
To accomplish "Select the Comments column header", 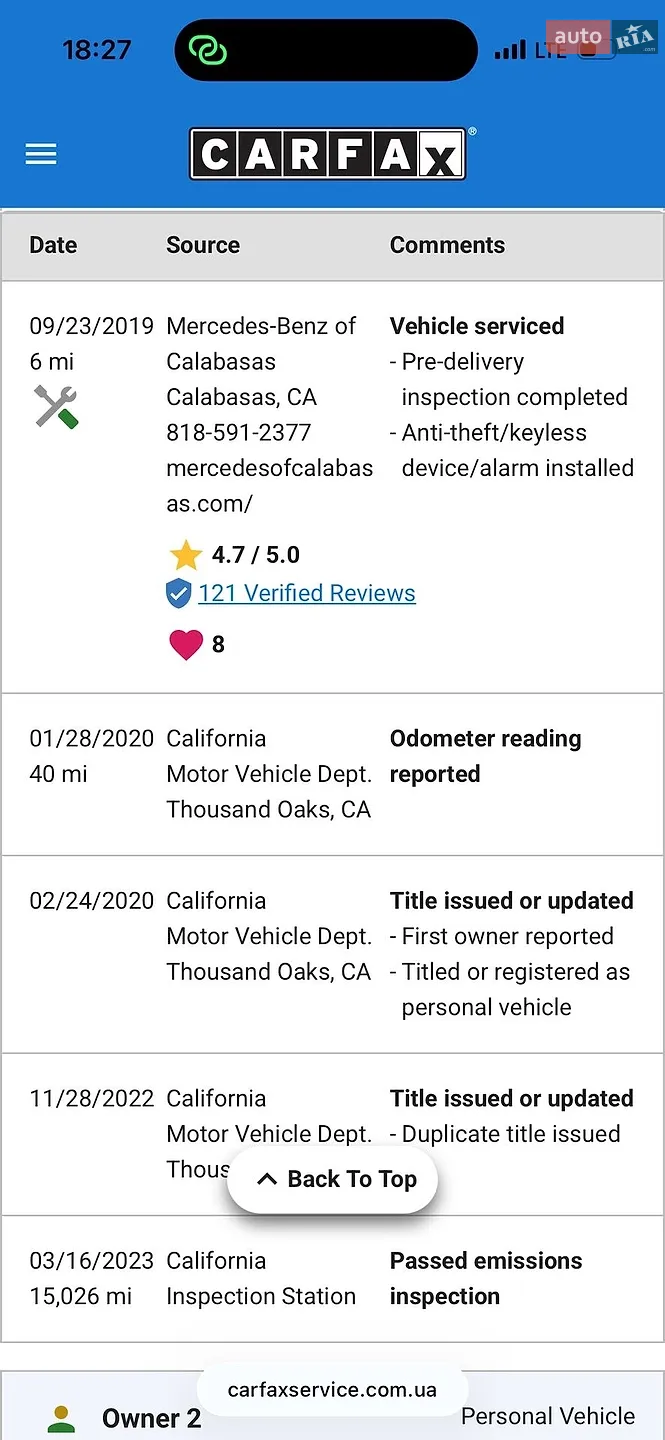I will (447, 245).
